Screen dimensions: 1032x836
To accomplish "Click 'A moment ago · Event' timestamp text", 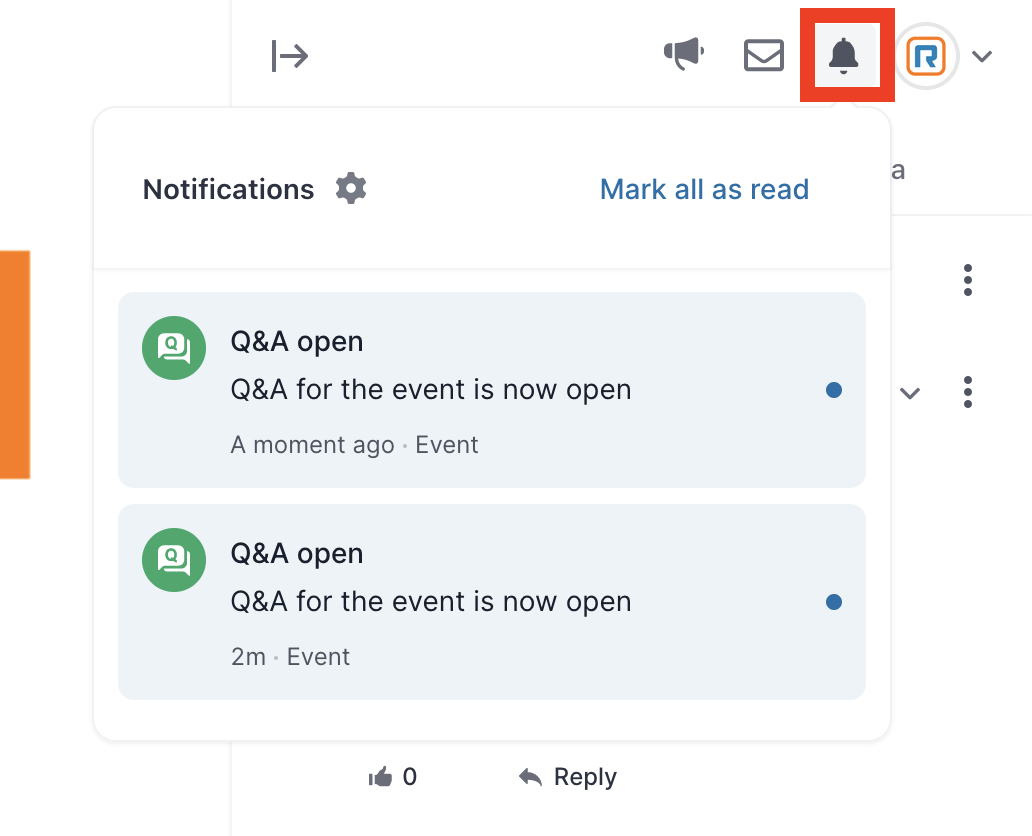I will [354, 445].
